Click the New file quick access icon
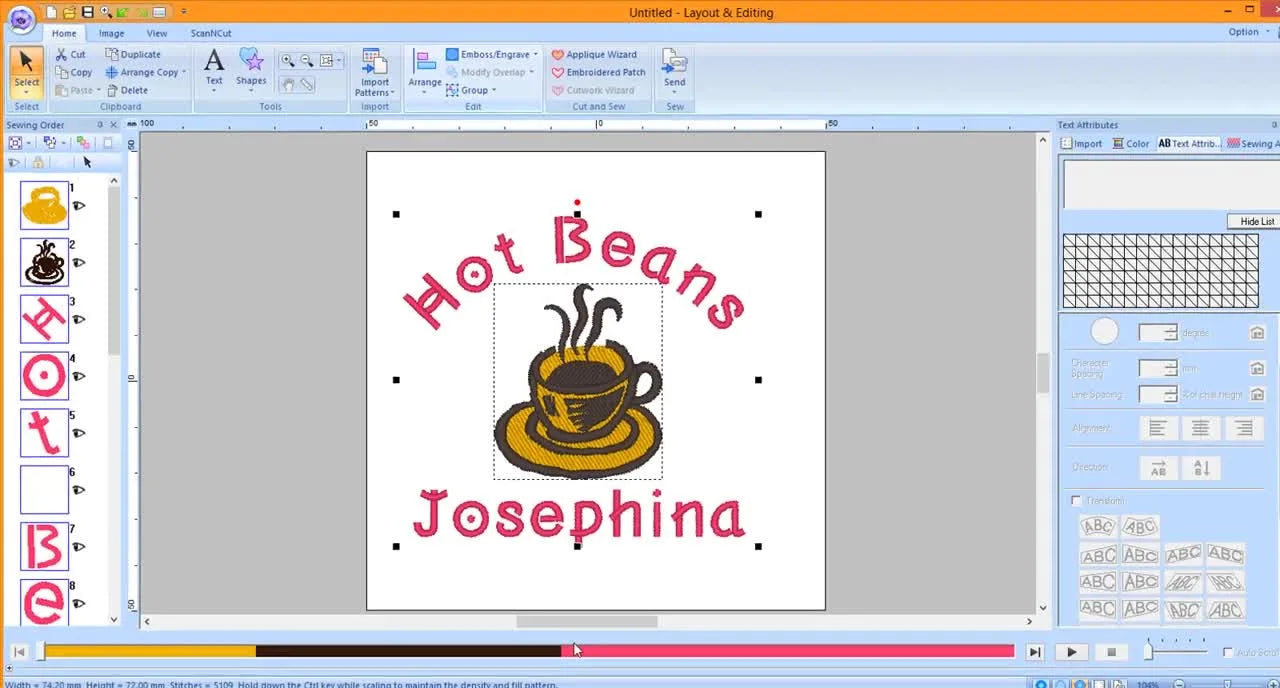This screenshot has height=688, width=1280. (x=51, y=12)
